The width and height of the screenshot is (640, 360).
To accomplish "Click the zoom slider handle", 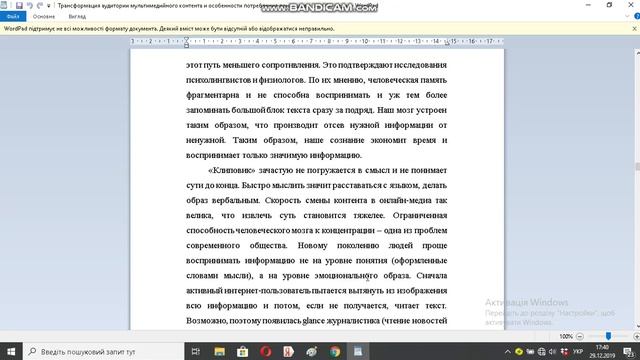I will [608, 336].
